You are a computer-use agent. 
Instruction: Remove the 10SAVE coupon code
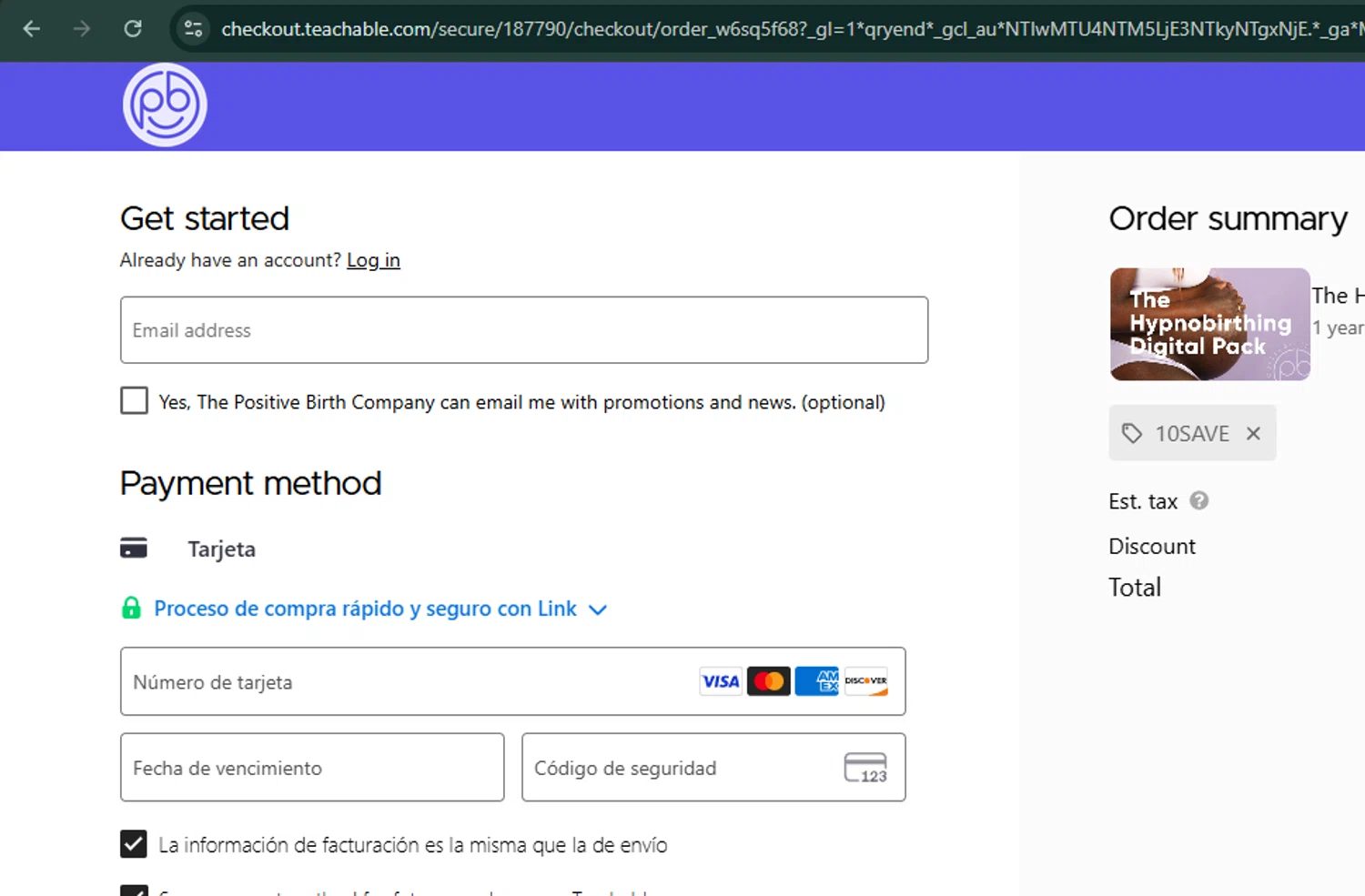1254,433
